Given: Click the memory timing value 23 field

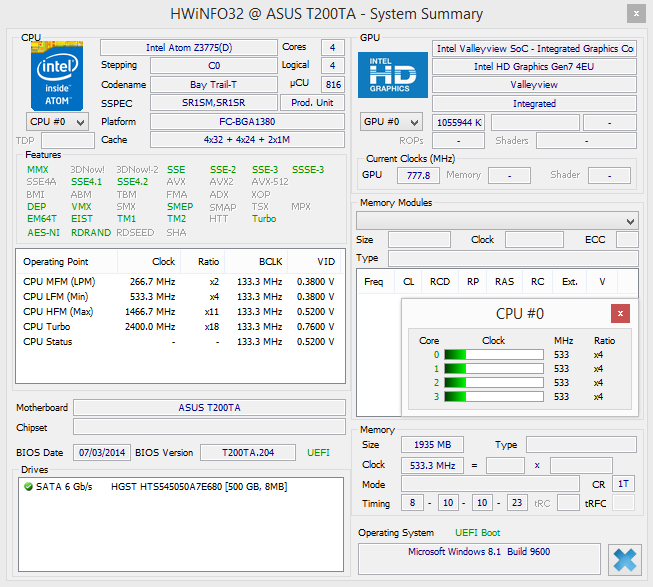Looking at the screenshot, I should (x=517, y=502).
